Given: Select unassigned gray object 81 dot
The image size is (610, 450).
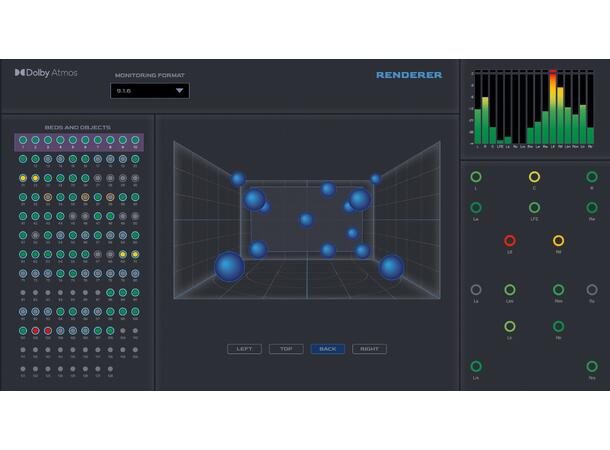Looking at the screenshot, I should click(x=23, y=292).
